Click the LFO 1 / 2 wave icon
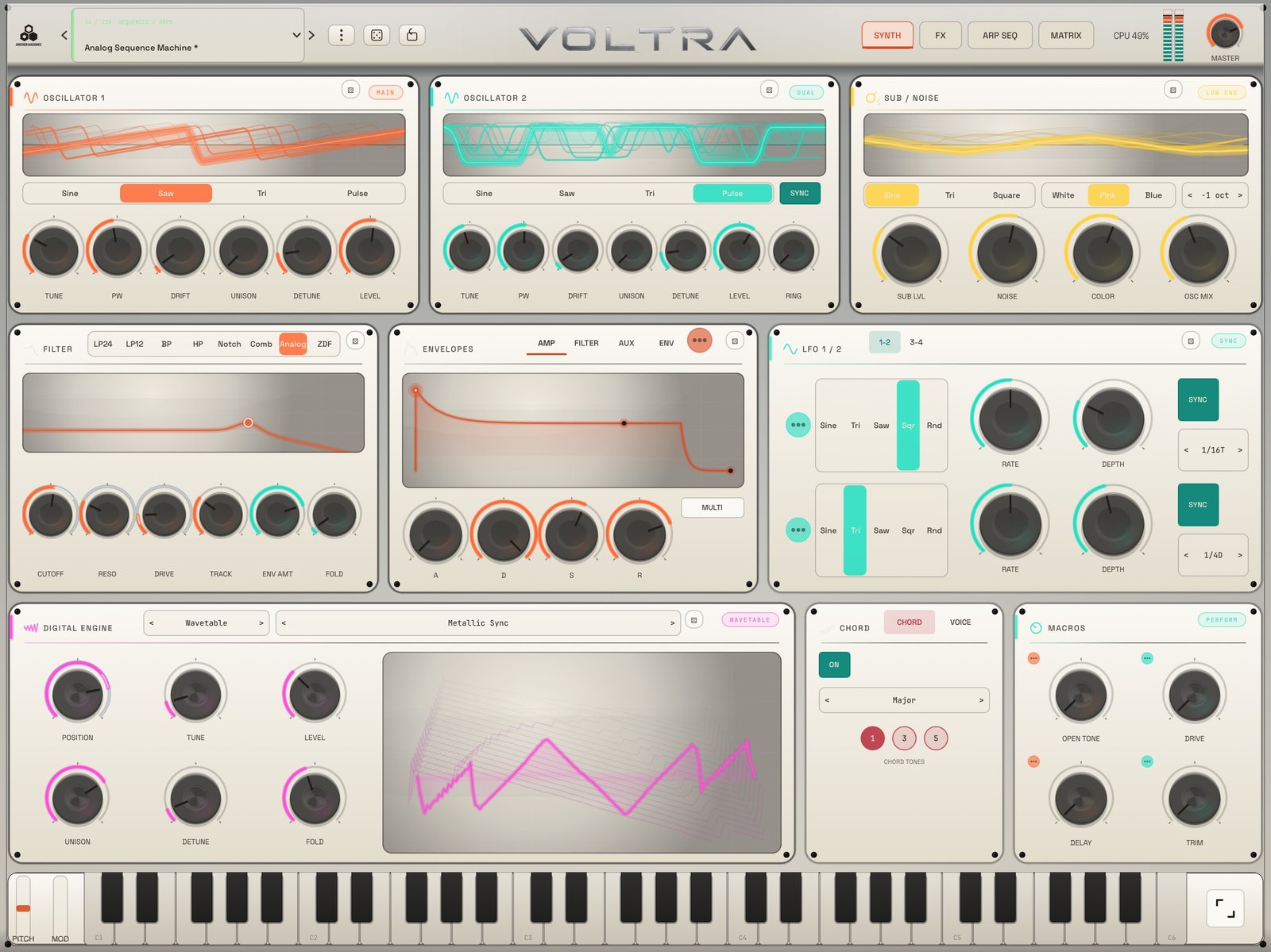This screenshot has width=1271, height=952. [790, 349]
